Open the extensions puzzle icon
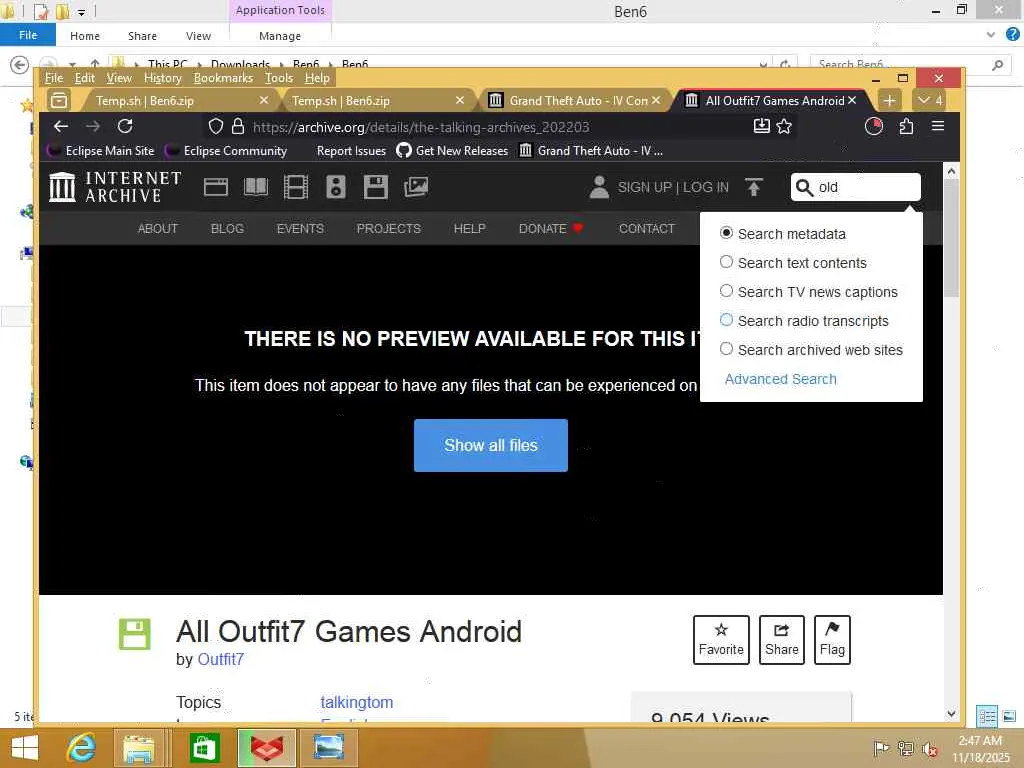 [906, 127]
